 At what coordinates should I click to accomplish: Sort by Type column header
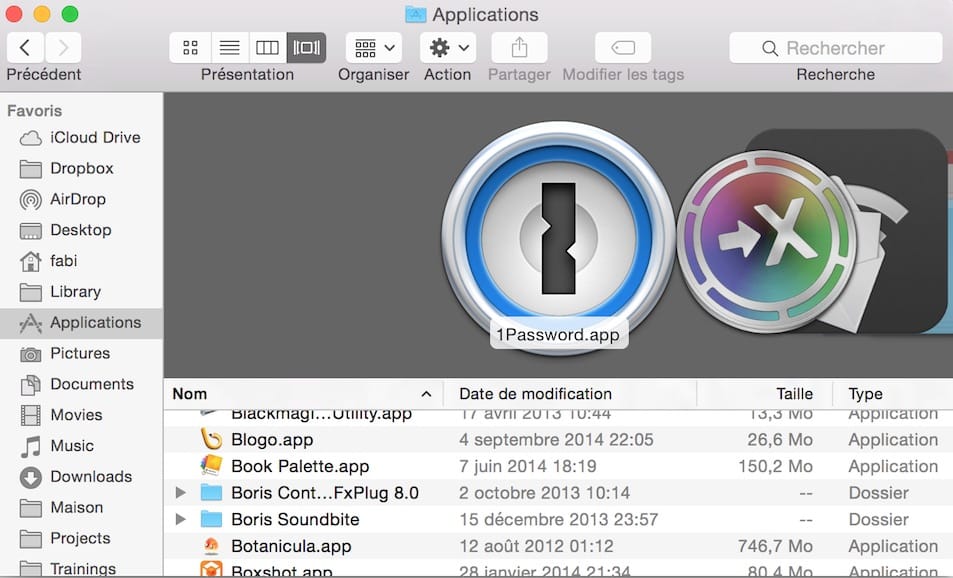coord(892,394)
